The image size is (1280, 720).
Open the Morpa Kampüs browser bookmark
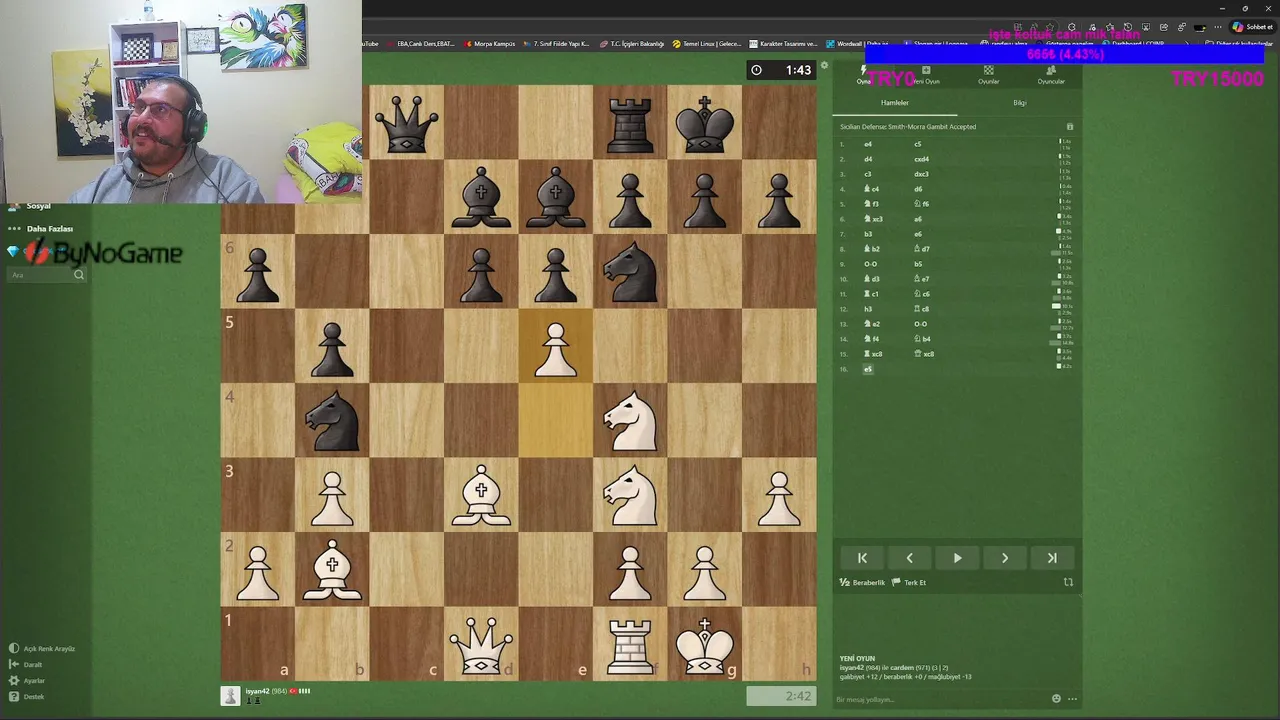coord(490,44)
